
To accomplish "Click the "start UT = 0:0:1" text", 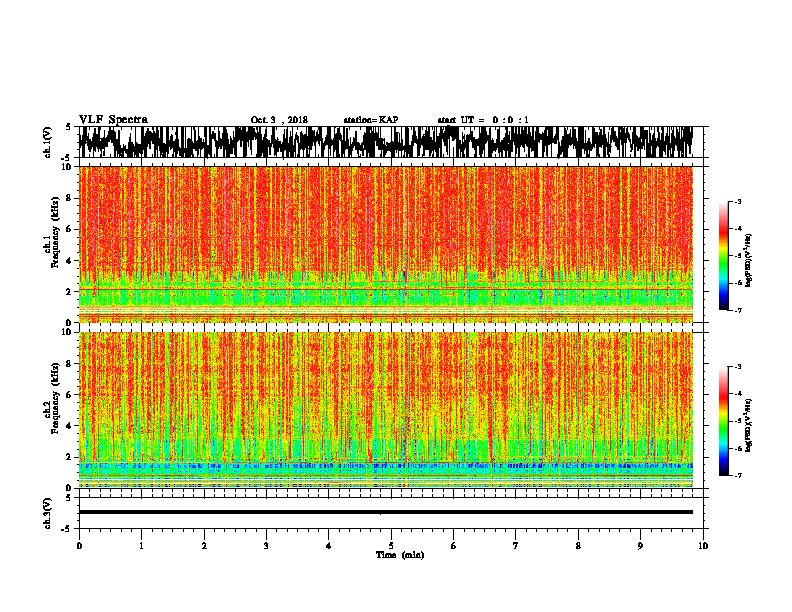I will tap(483, 120).
